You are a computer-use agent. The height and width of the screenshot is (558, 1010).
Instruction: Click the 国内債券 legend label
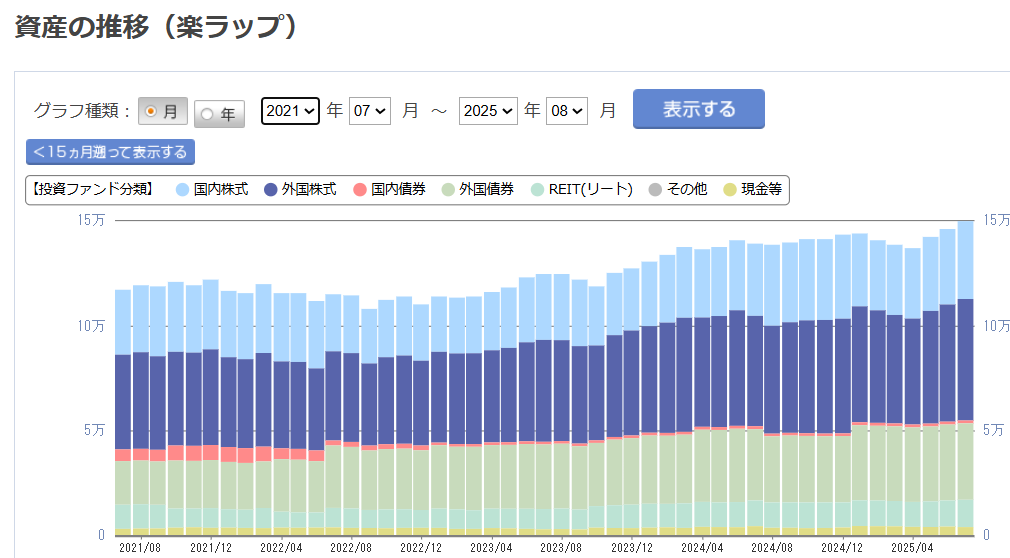pyautogui.click(x=399, y=189)
